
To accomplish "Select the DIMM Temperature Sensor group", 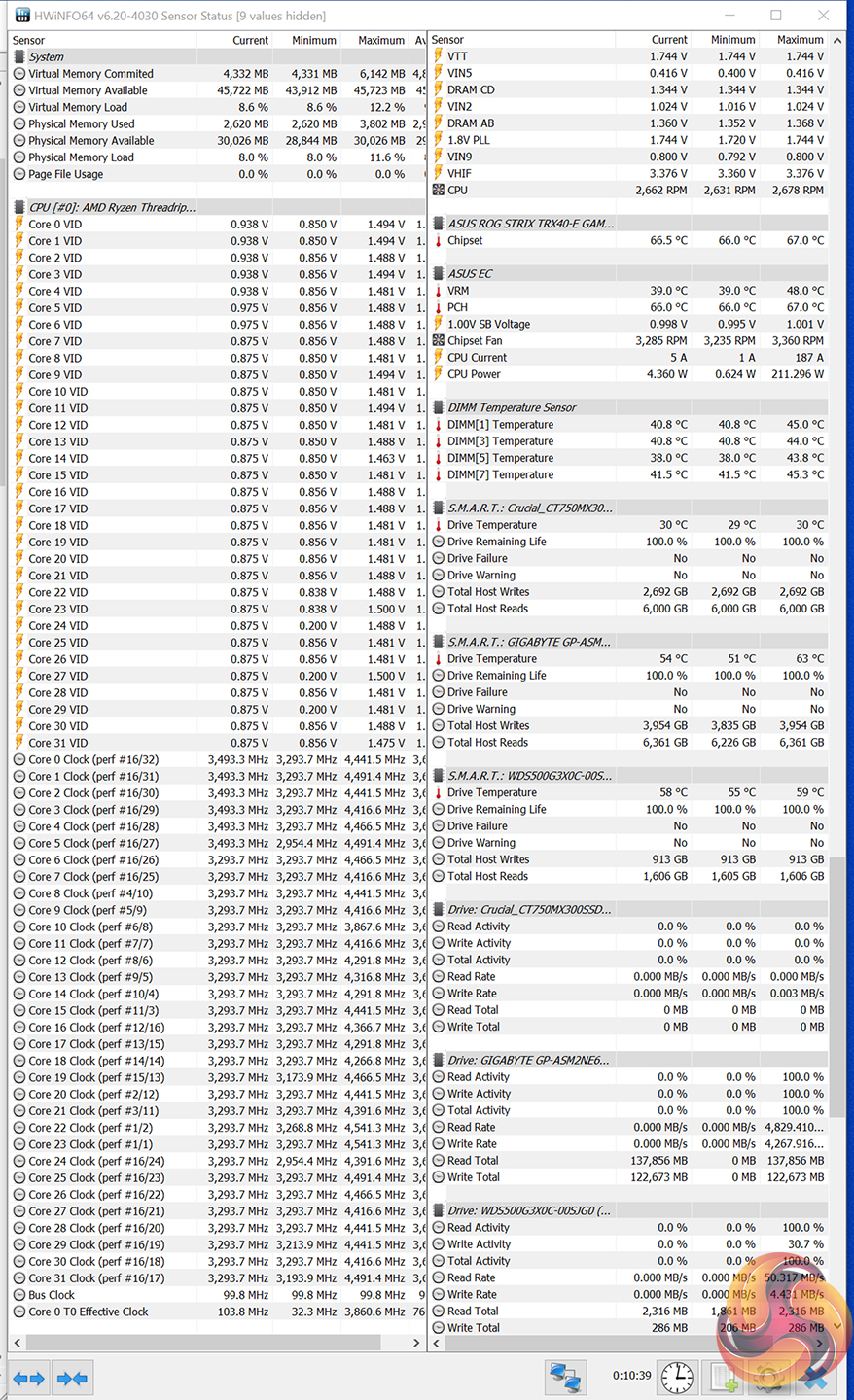I will click(628, 408).
